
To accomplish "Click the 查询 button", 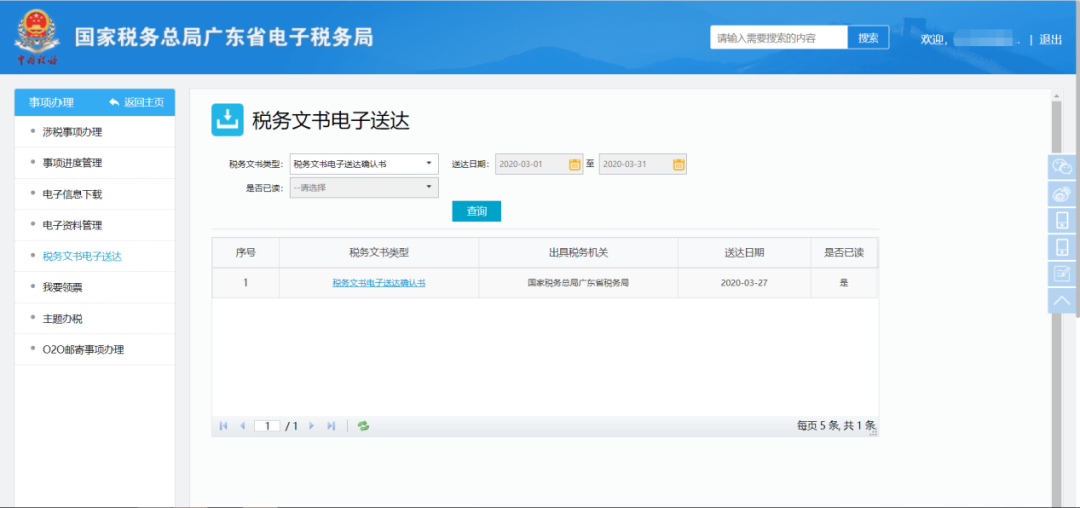I will pyautogui.click(x=476, y=211).
